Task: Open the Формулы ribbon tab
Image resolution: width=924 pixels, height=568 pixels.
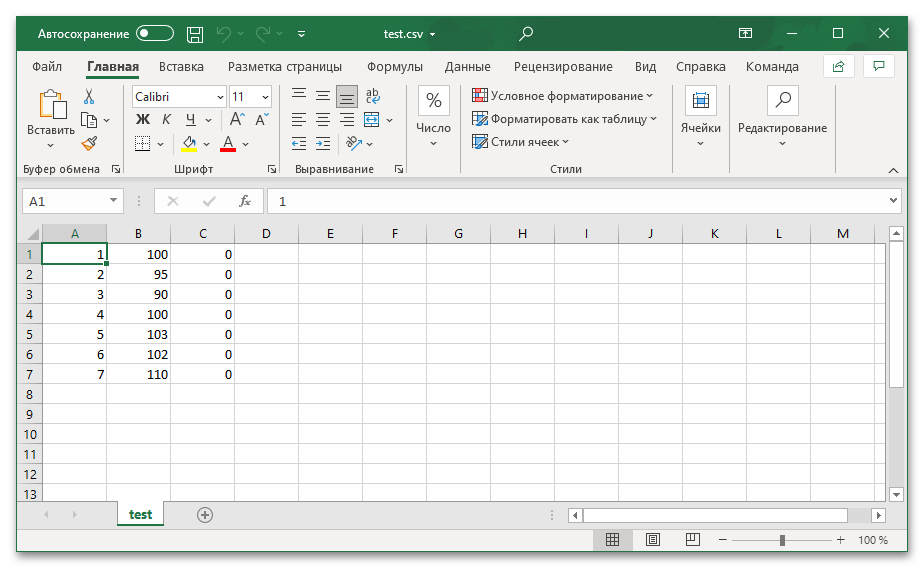Action: tap(394, 67)
